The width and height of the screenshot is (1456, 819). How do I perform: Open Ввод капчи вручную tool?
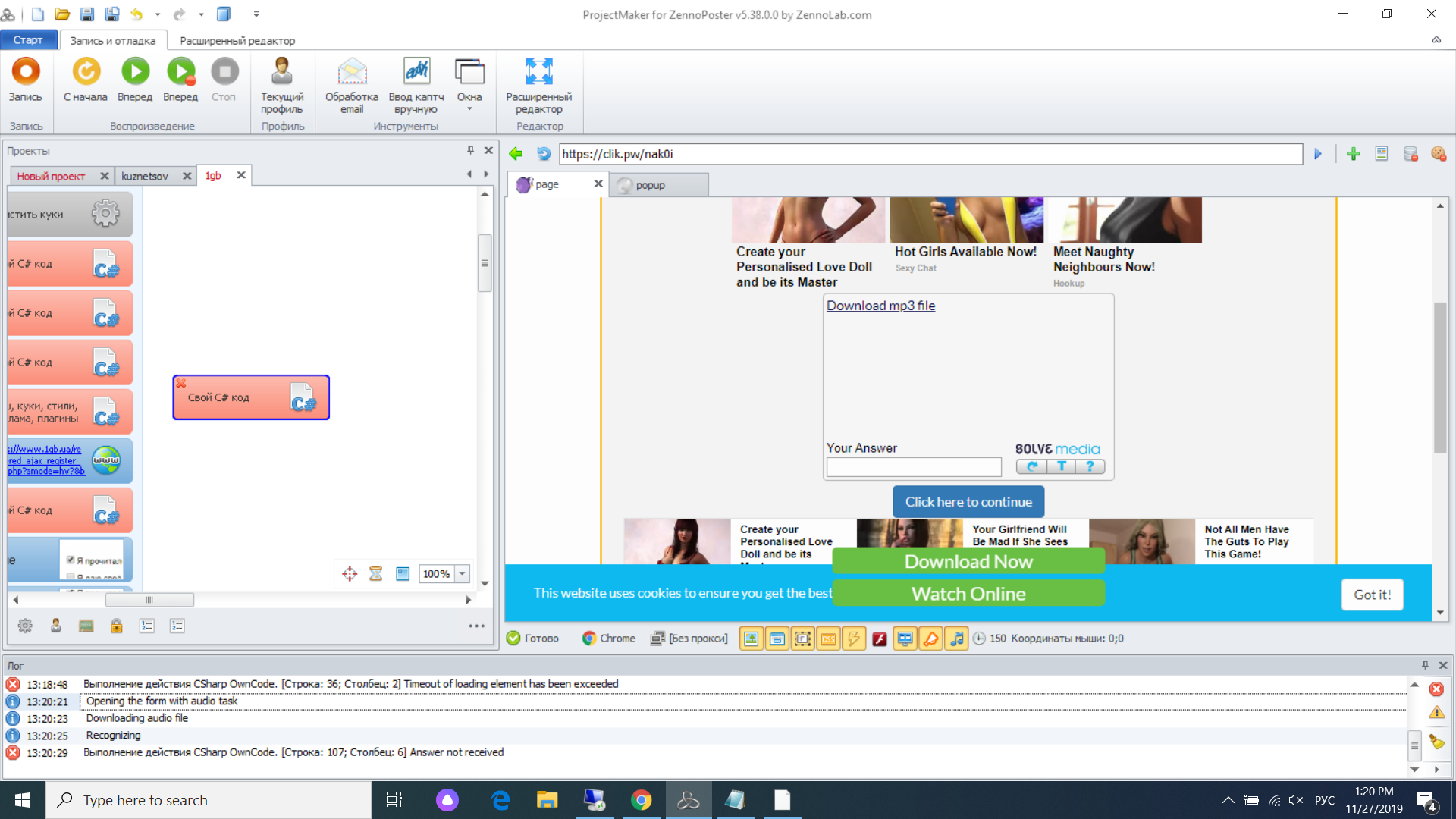click(x=416, y=72)
